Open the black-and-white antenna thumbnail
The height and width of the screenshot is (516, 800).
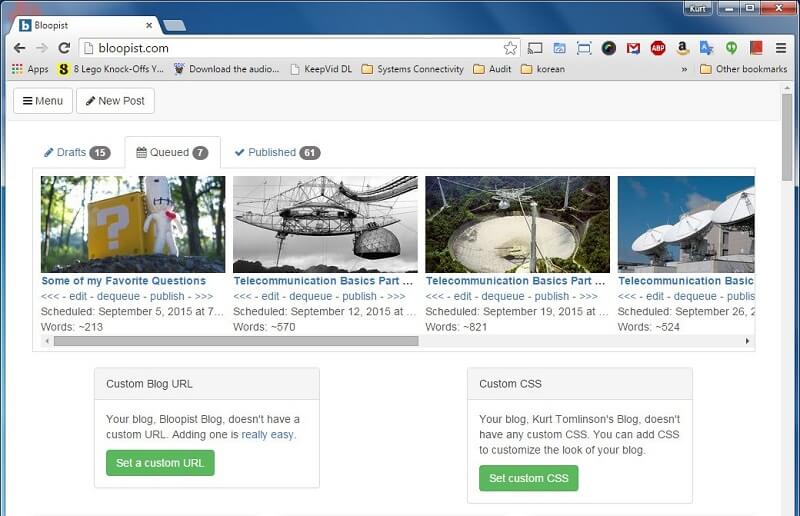coord(325,224)
